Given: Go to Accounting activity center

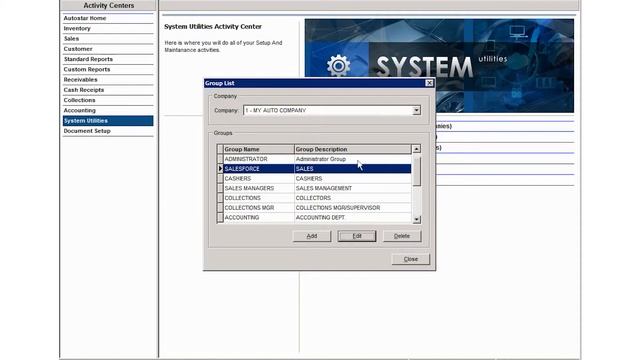Looking at the screenshot, I should [x=108, y=110].
